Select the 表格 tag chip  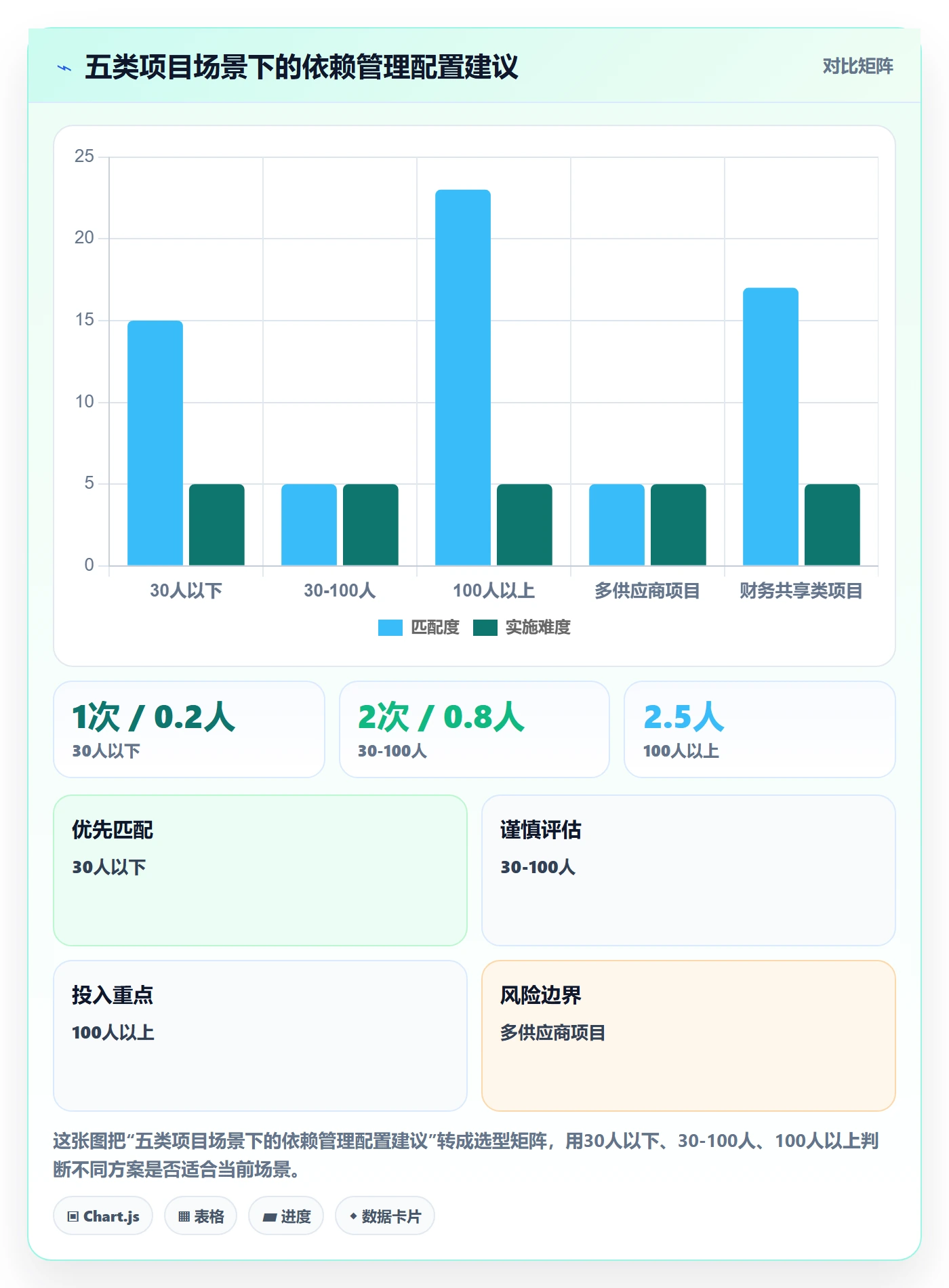tap(201, 1216)
